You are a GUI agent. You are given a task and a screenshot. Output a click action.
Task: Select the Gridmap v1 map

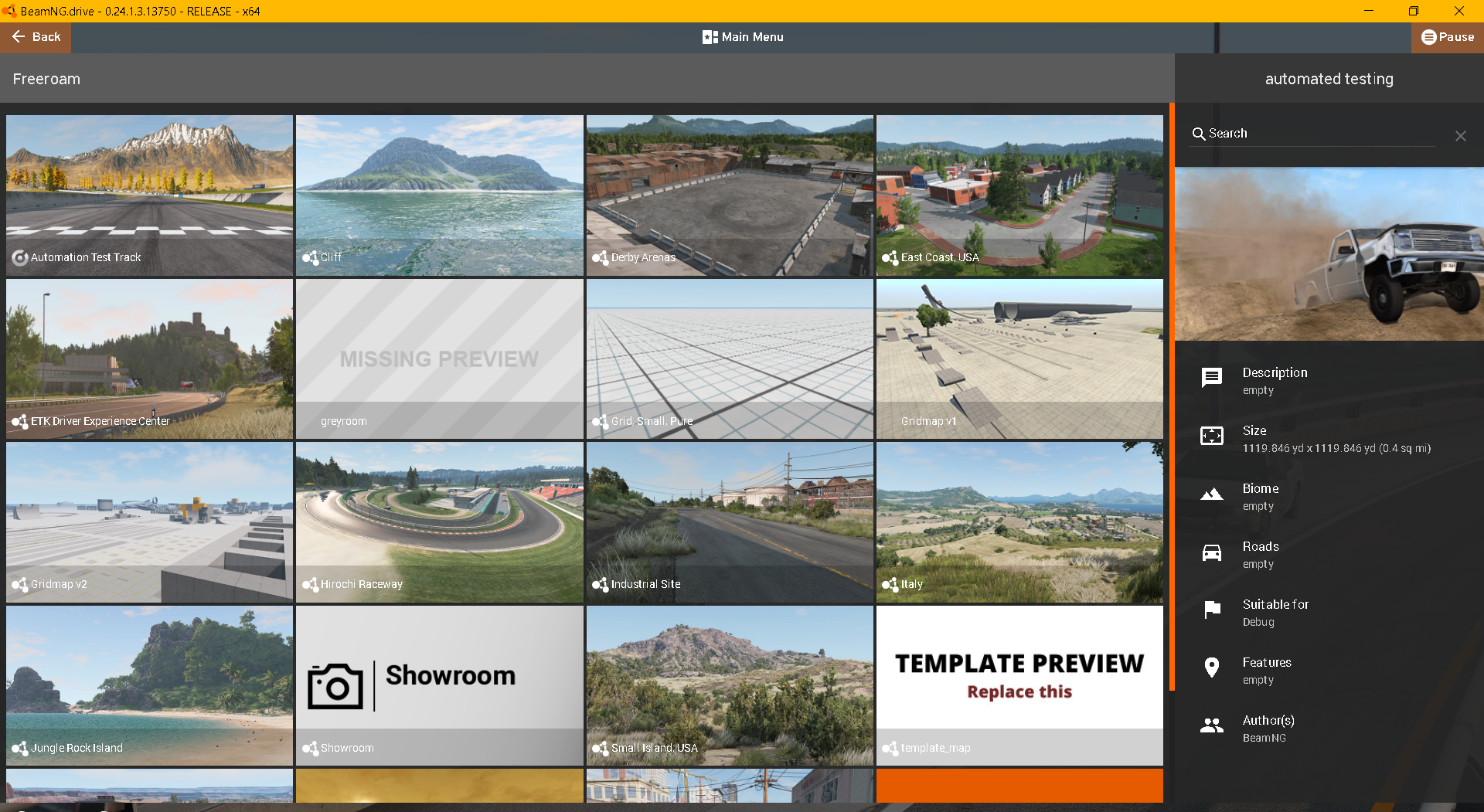1019,359
